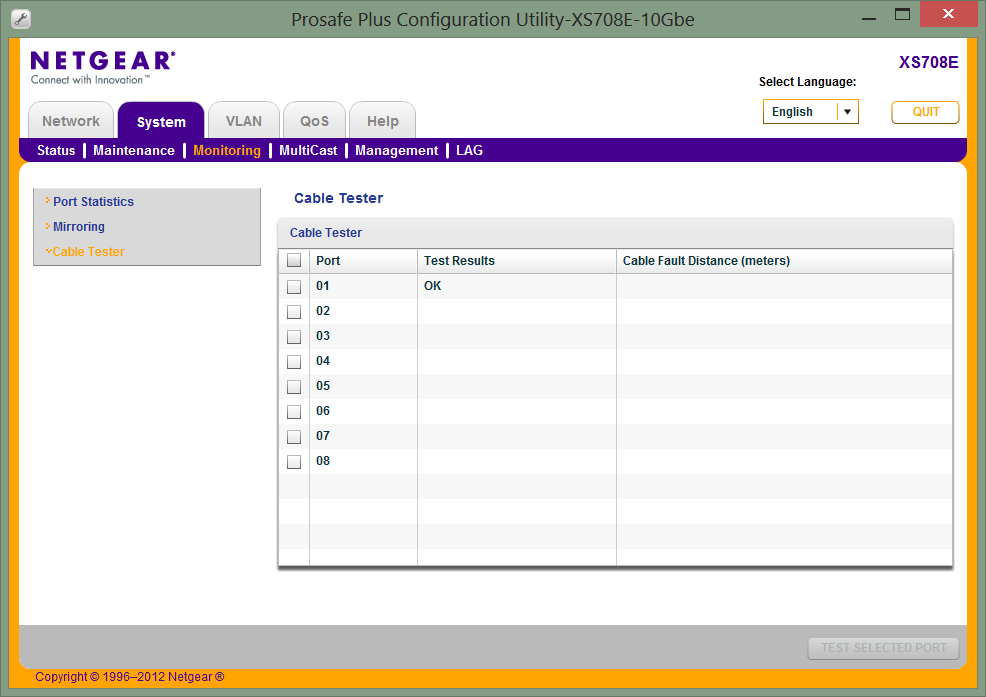
Task: Click port number 05 in the table
Action: tap(323, 386)
